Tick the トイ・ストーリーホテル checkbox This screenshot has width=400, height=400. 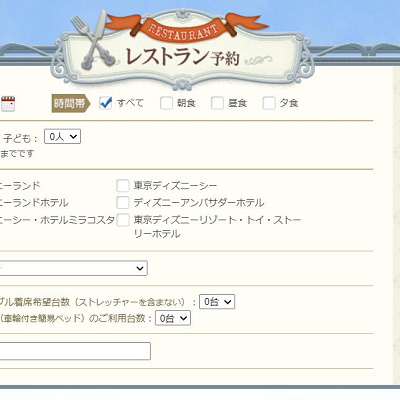pos(123,220)
